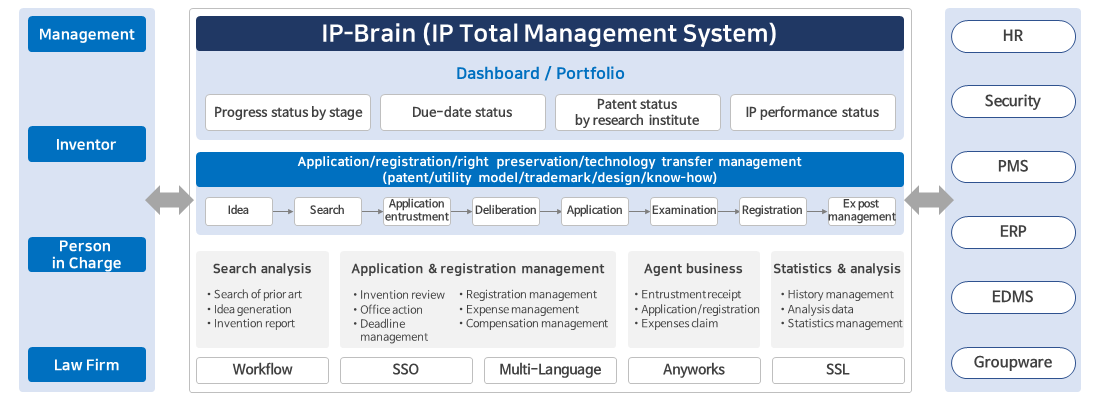This screenshot has width=1100, height=400.
Task: Select the Deadline management bullet
Action: (x=391, y=331)
